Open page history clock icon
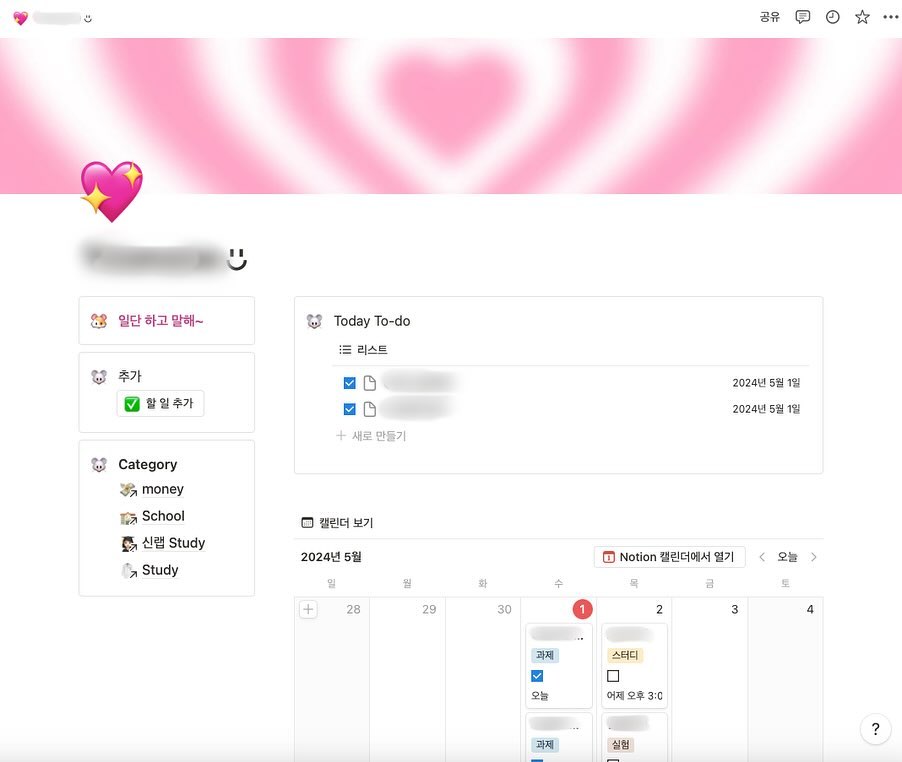The height and width of the screenshot is (762, 902). (x=832, y=17)
